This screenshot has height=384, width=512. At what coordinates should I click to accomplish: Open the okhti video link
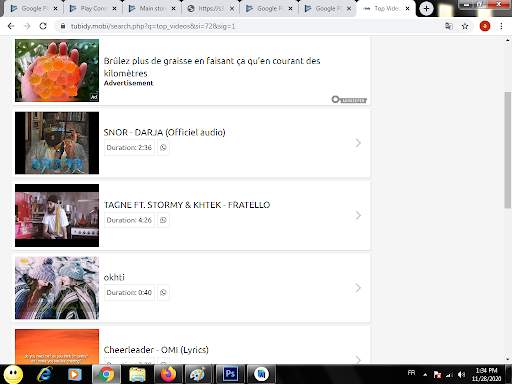coord(114,277)
